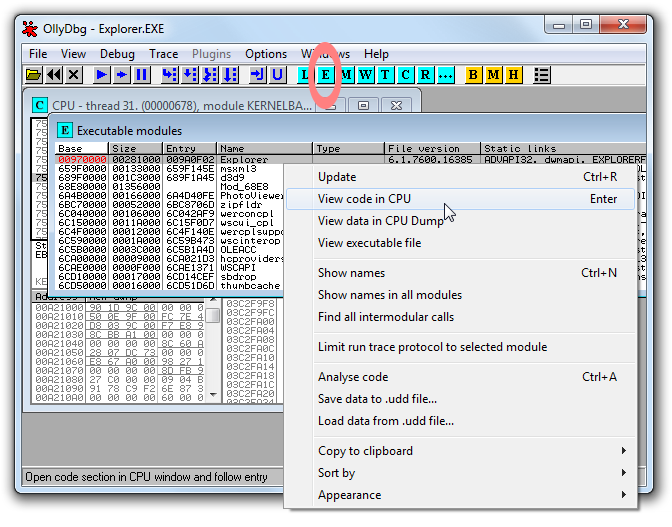
Task: Sort modules by the Entry column header
Action: [x=189, y=148]
